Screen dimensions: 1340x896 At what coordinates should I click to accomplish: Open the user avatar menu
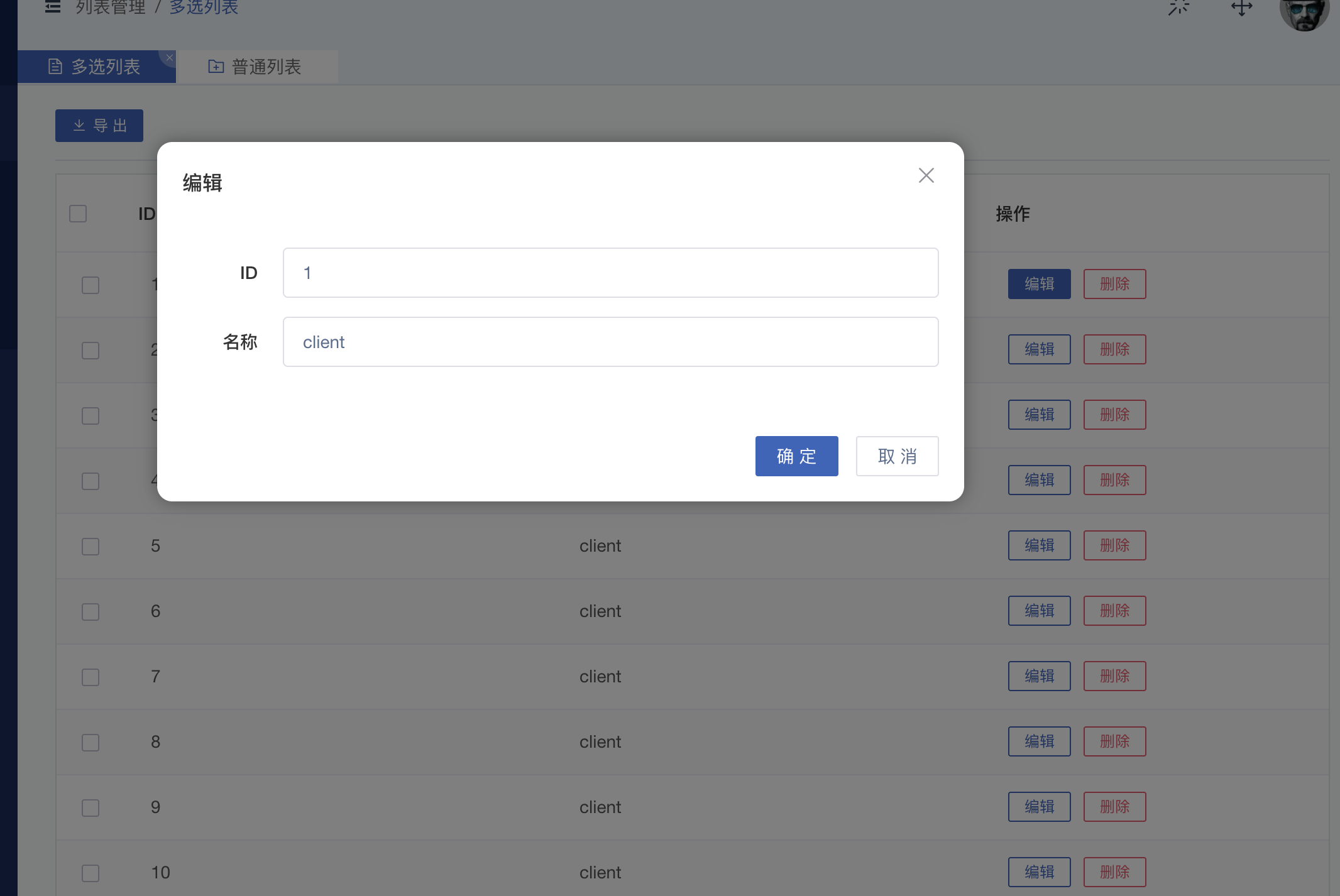coord(1304,11)
